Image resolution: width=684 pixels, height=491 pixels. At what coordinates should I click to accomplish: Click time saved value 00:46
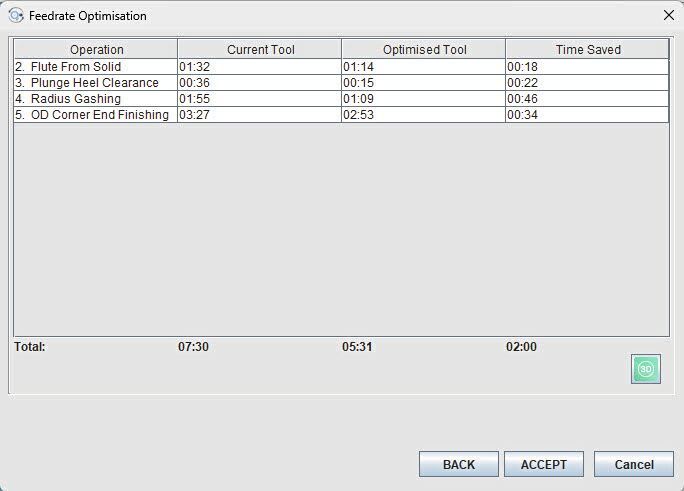tap(523, 99)
